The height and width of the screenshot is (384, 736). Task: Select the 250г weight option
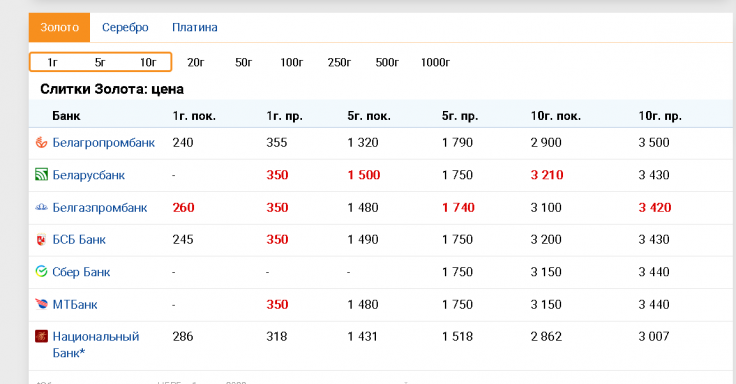(x=339, y=62)
